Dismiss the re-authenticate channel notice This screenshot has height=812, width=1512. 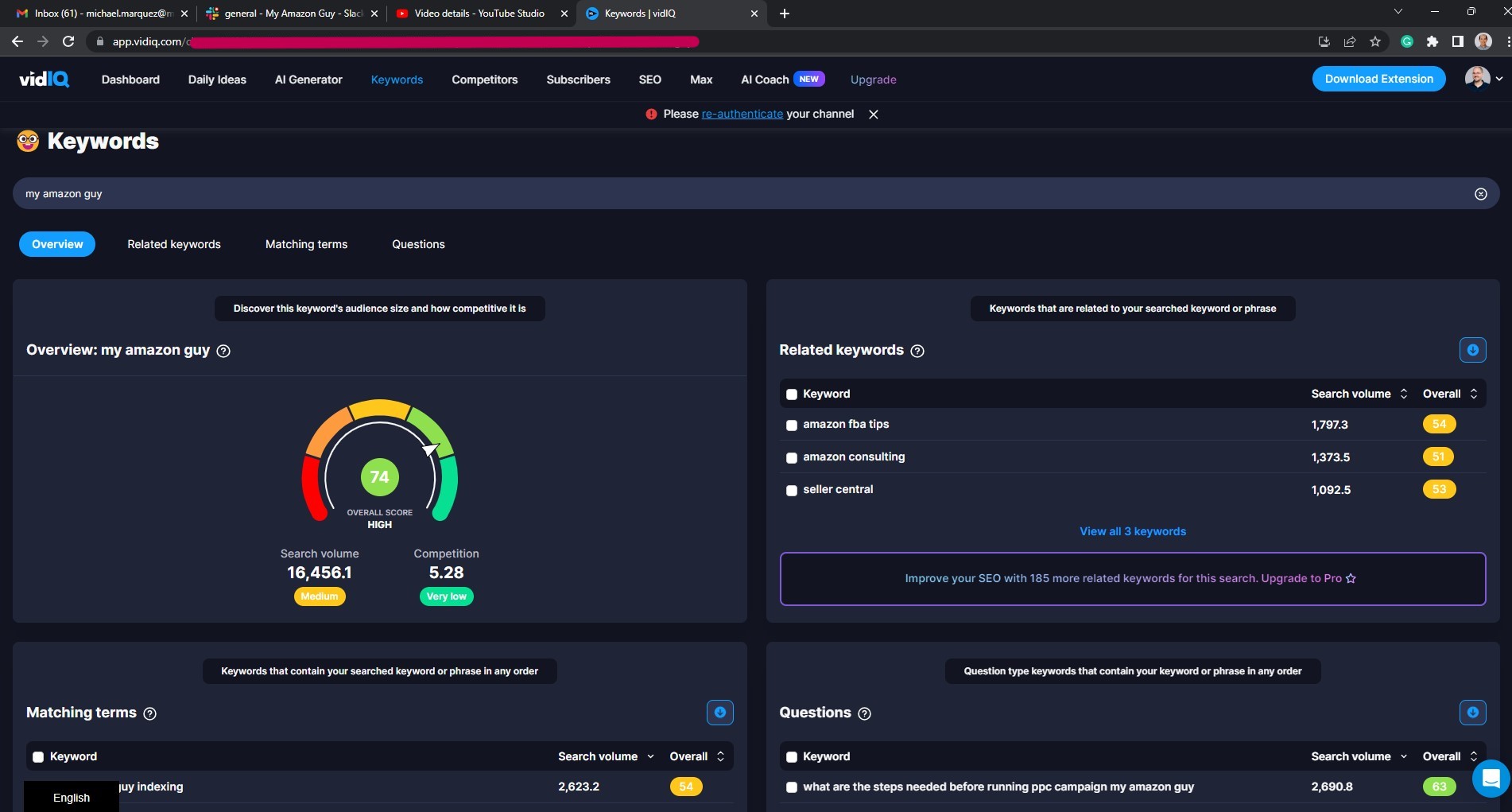tap(874, 115)
